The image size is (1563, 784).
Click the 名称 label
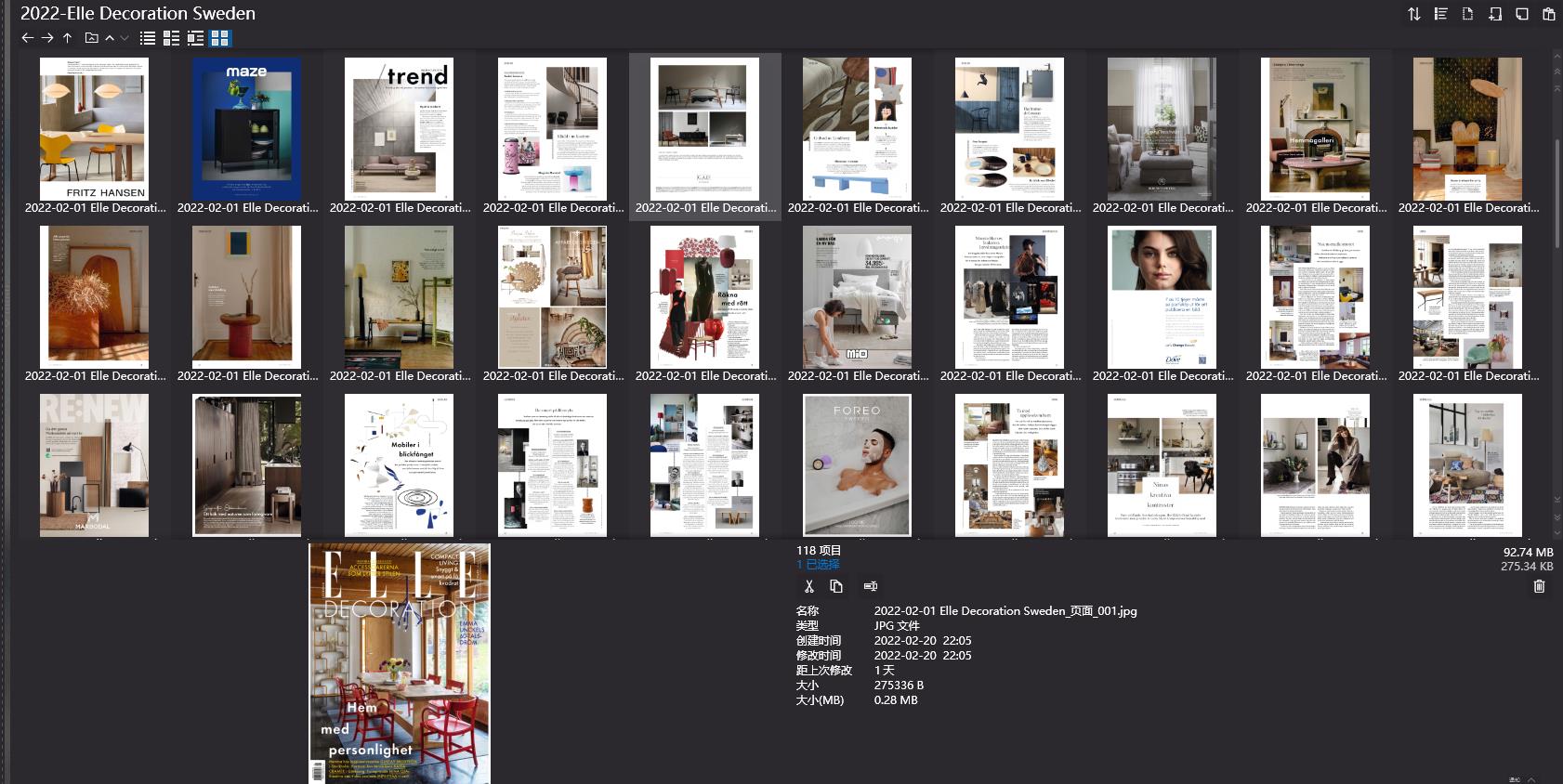pyautogui.click(x=808, y=610)
